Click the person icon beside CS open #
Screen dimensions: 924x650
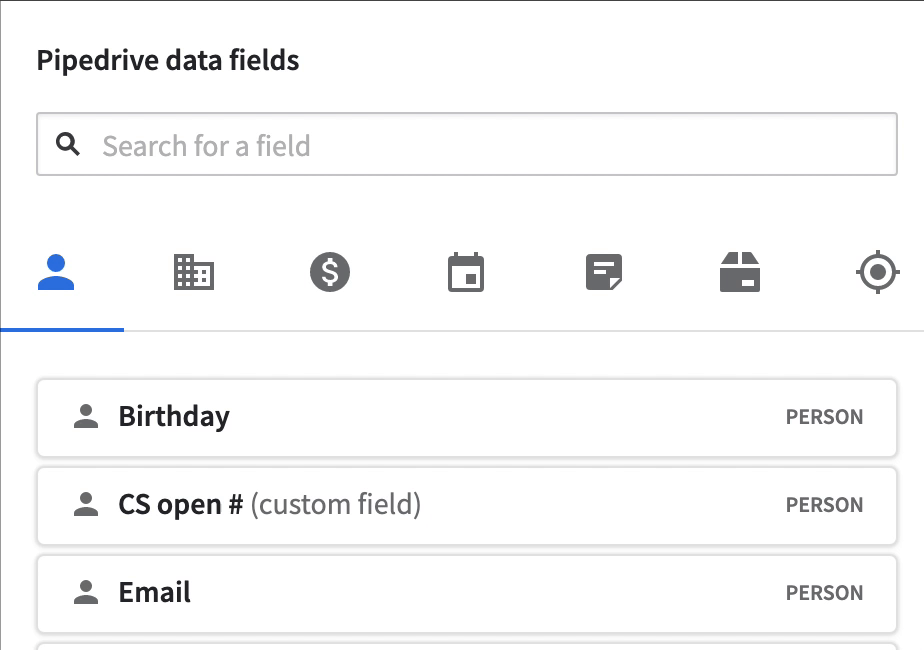tap(86, 504)
